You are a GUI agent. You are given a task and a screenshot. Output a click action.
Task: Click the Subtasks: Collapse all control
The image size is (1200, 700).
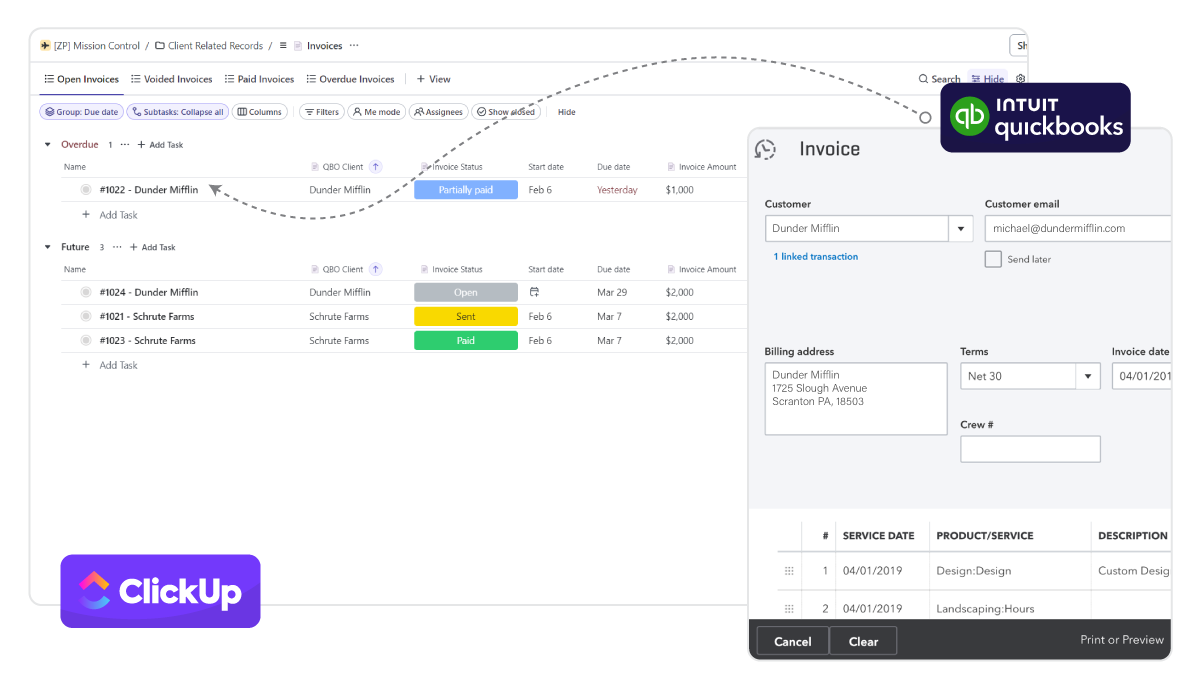pyautogui.click(x=177, y=111)
